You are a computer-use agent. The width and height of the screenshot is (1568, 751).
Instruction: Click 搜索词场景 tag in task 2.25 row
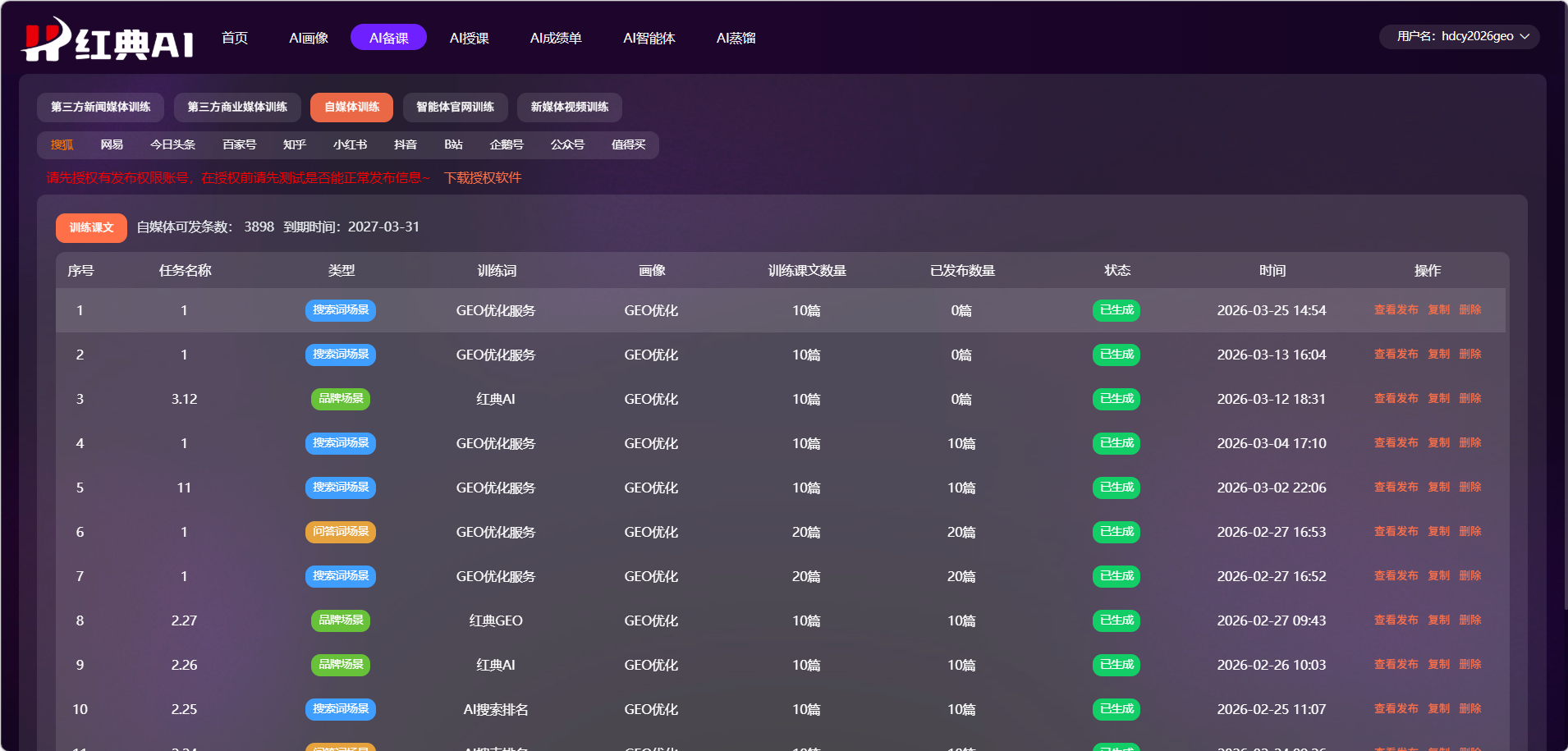pos(341,709)
